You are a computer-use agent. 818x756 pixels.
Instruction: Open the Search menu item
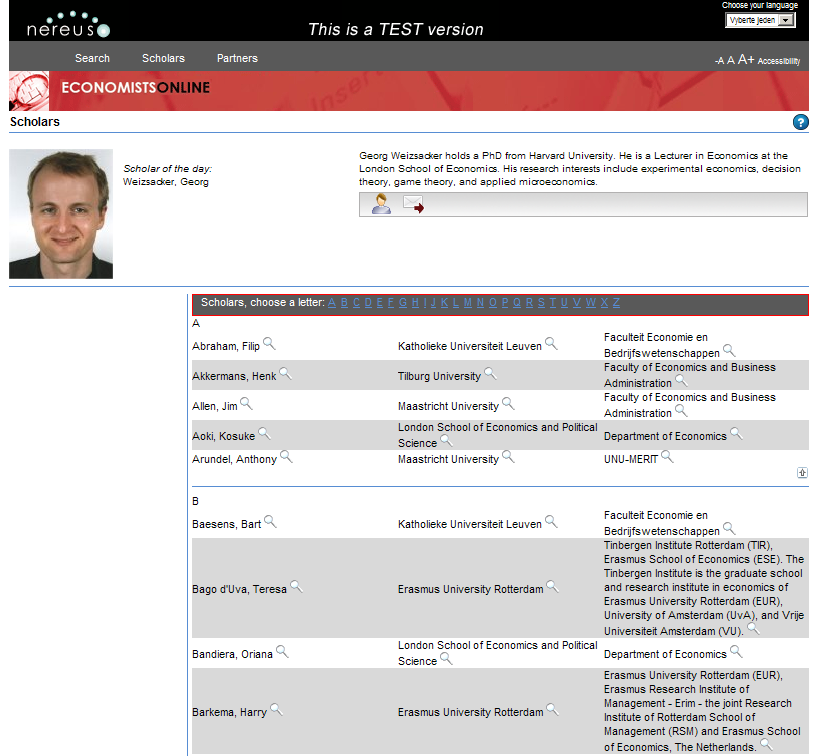click(x=92, y=58)
